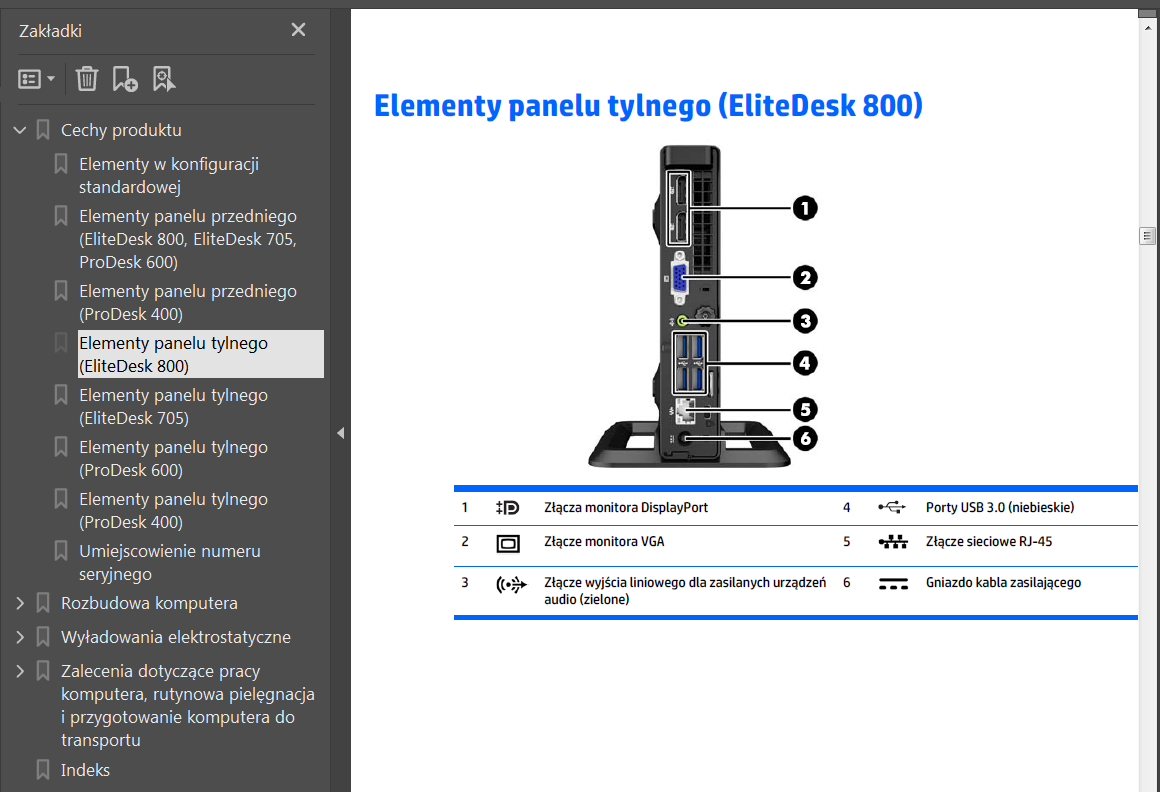This screenshot has width=1160, height=792.
Task: Click the heading Elementy panelu tylnego (EliteDesk 800)
Action: coord(648,106)
